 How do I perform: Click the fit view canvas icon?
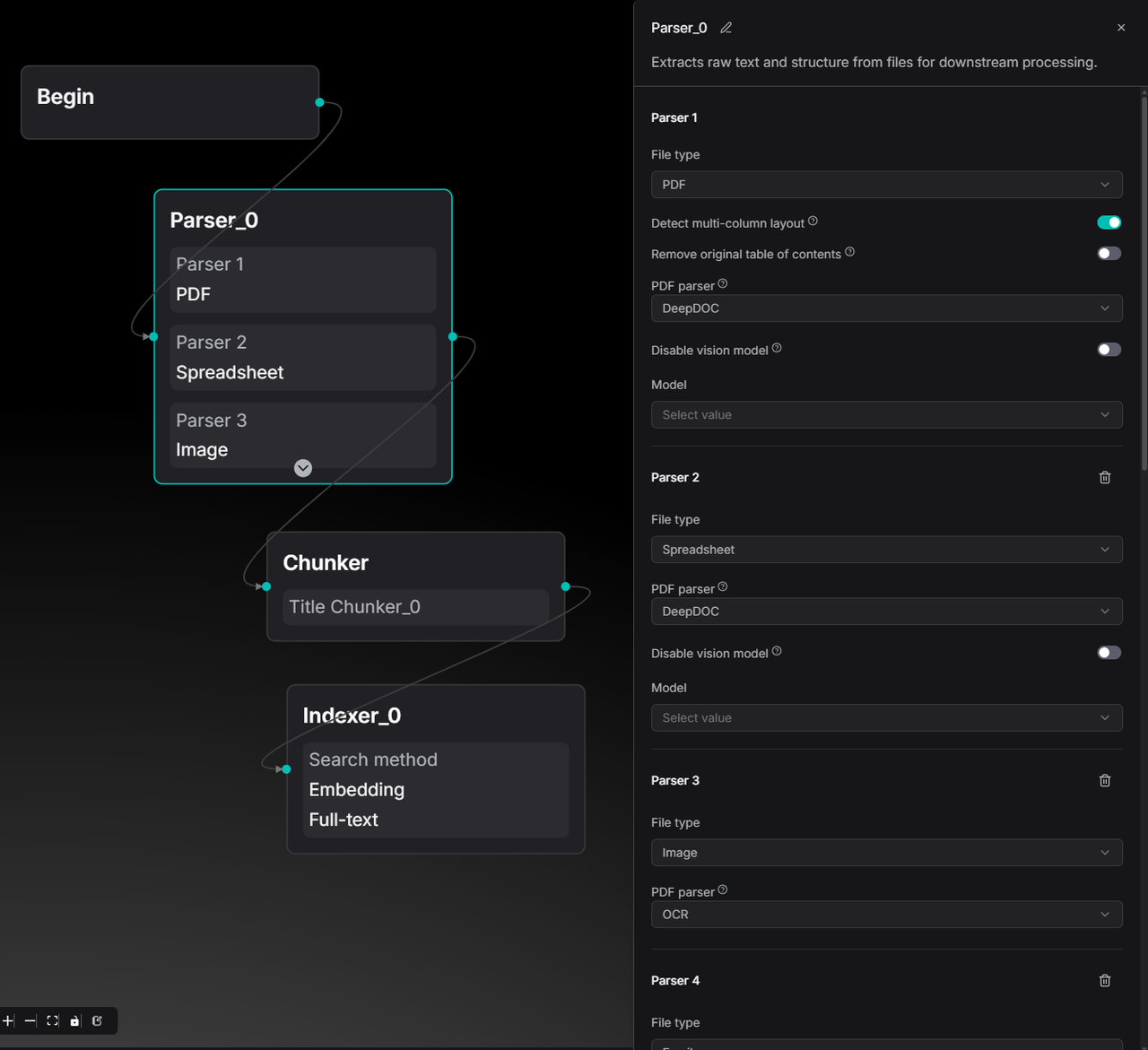point(53,1020)
